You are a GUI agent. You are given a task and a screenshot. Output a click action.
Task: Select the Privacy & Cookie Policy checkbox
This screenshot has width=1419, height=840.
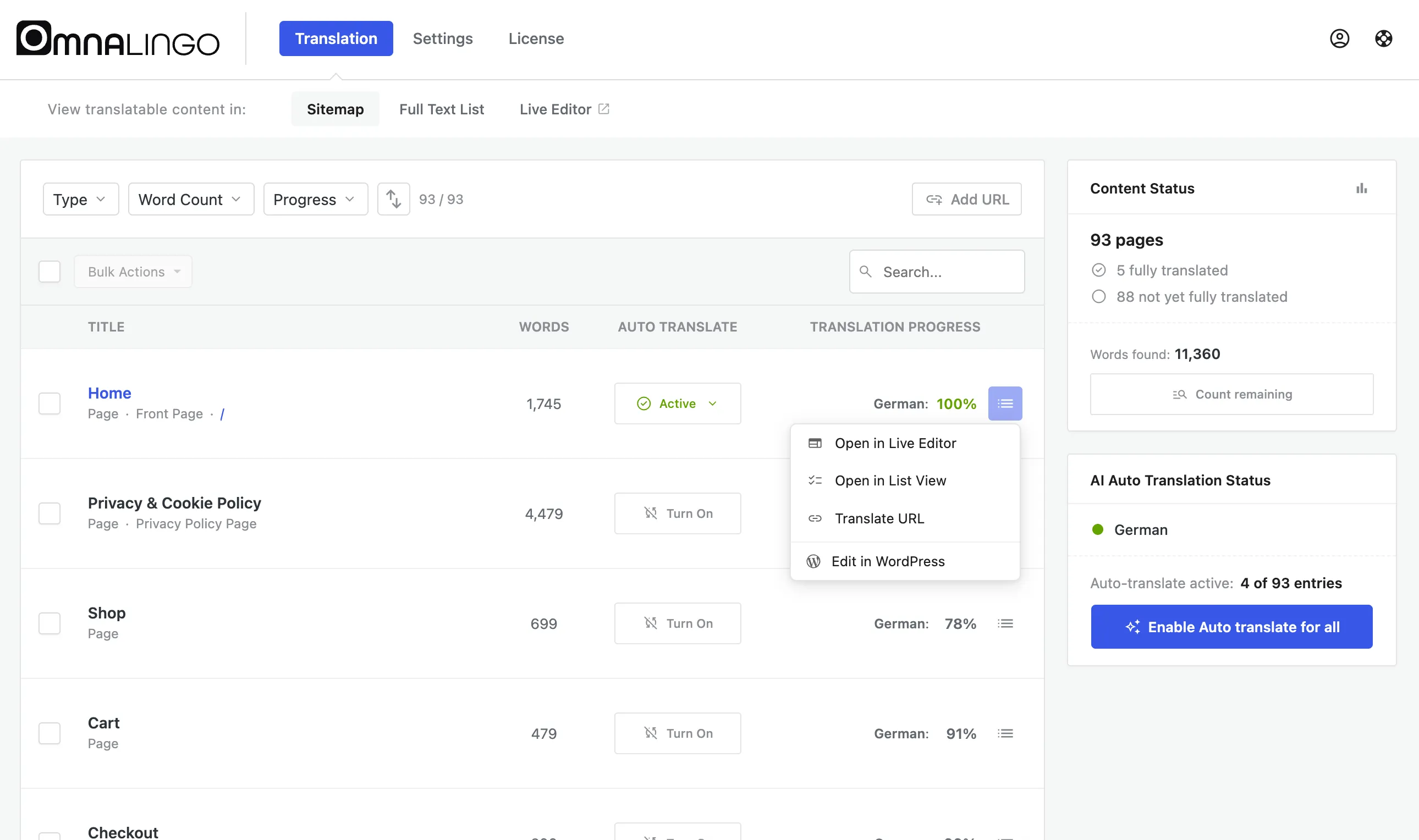(50, 513)
